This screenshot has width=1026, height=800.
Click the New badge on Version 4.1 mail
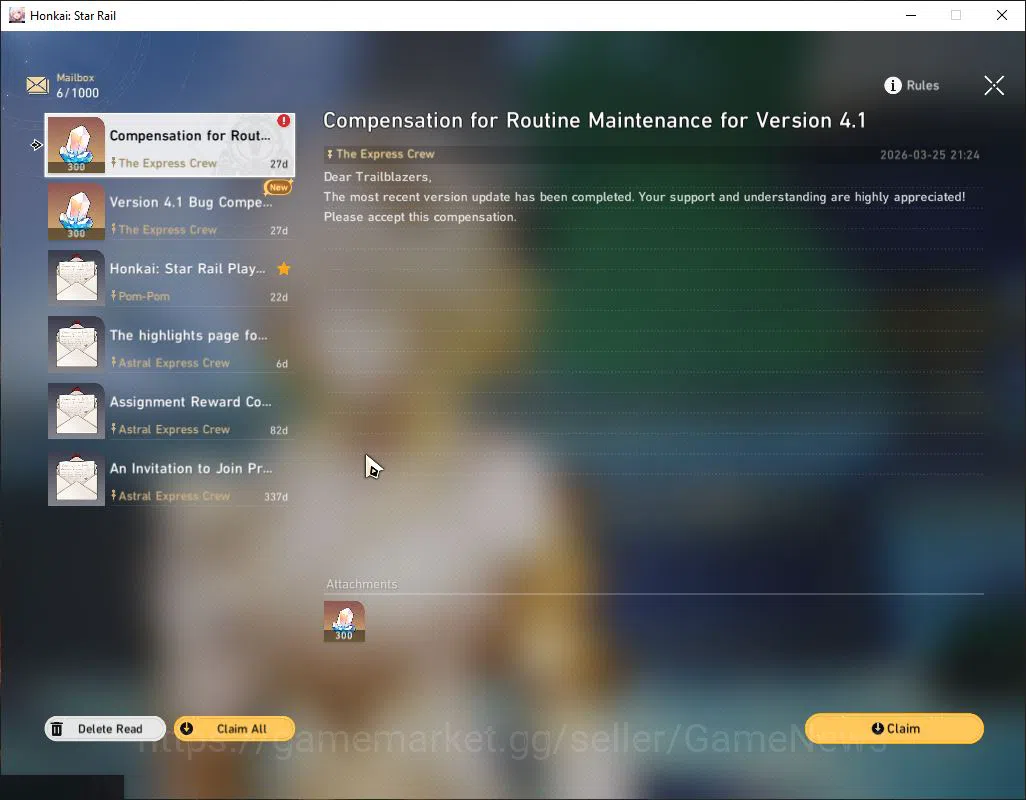tap(278, 187)
